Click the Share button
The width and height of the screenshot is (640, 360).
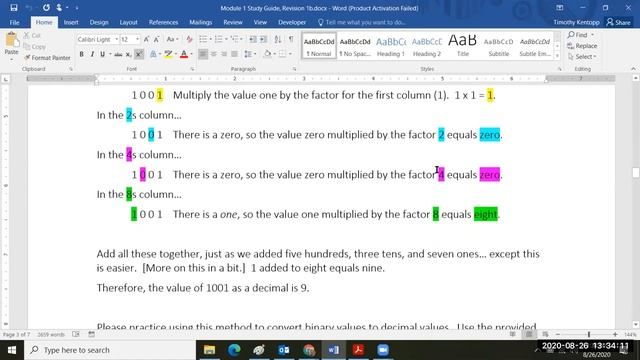(618, 22)
